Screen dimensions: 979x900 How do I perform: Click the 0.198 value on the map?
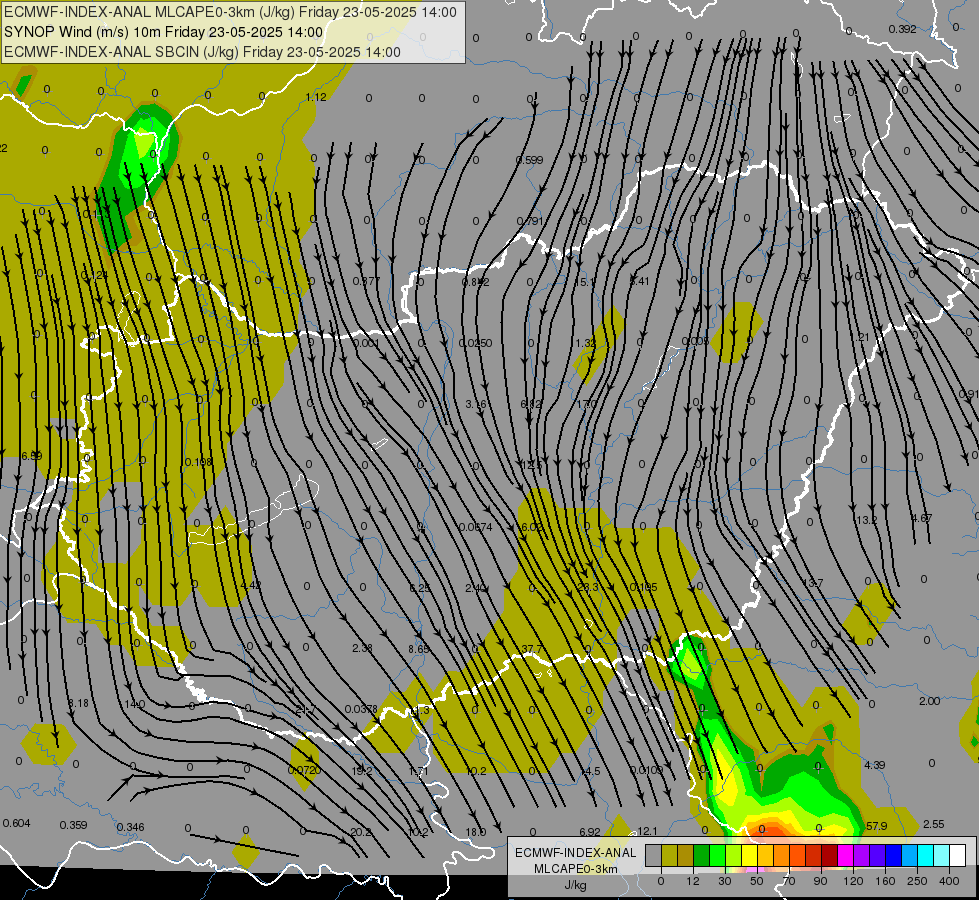point(199,462)
